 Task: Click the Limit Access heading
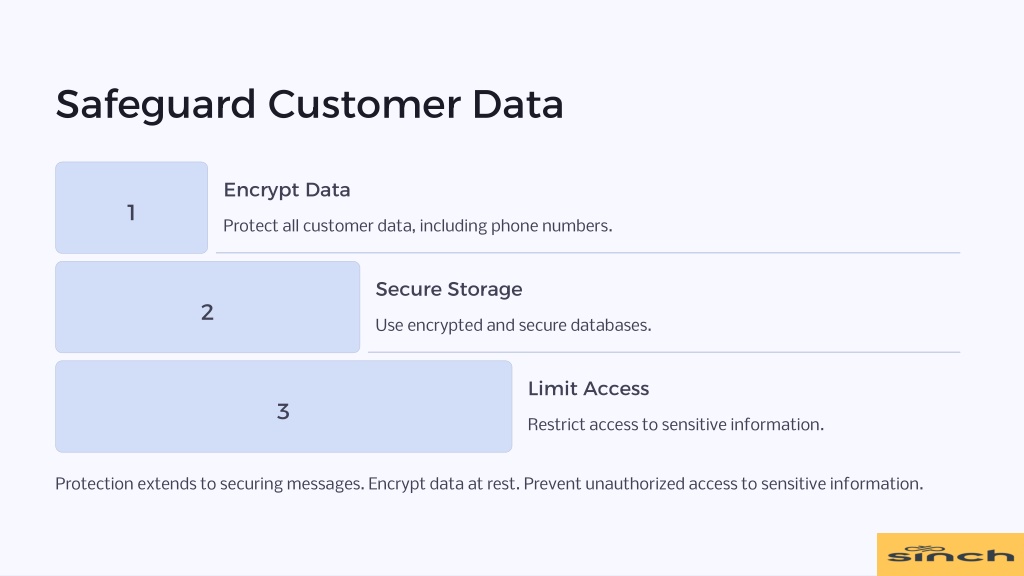point(588,389)
